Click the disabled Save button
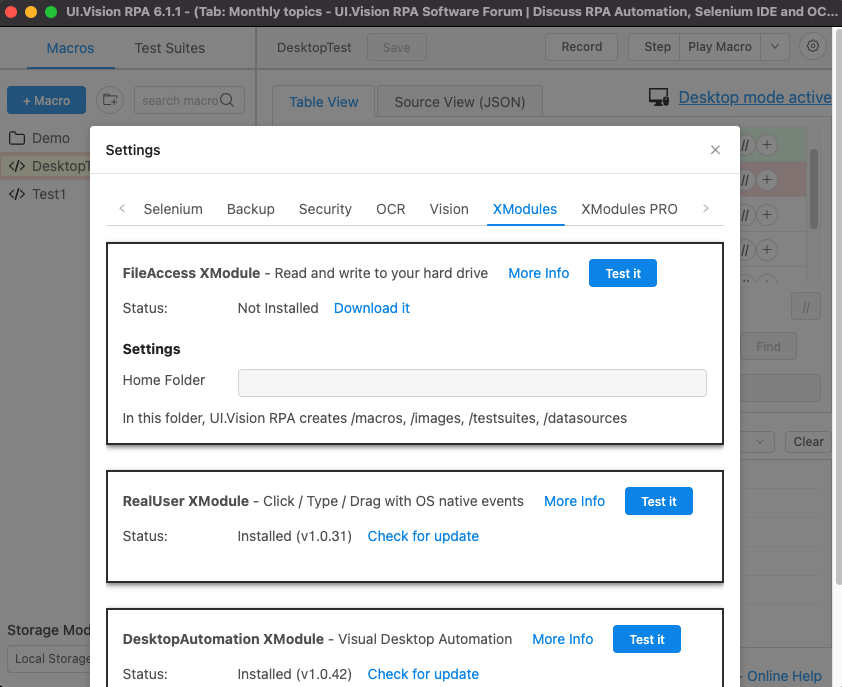This screenshot has height=687, width=842. click(396, 47)
